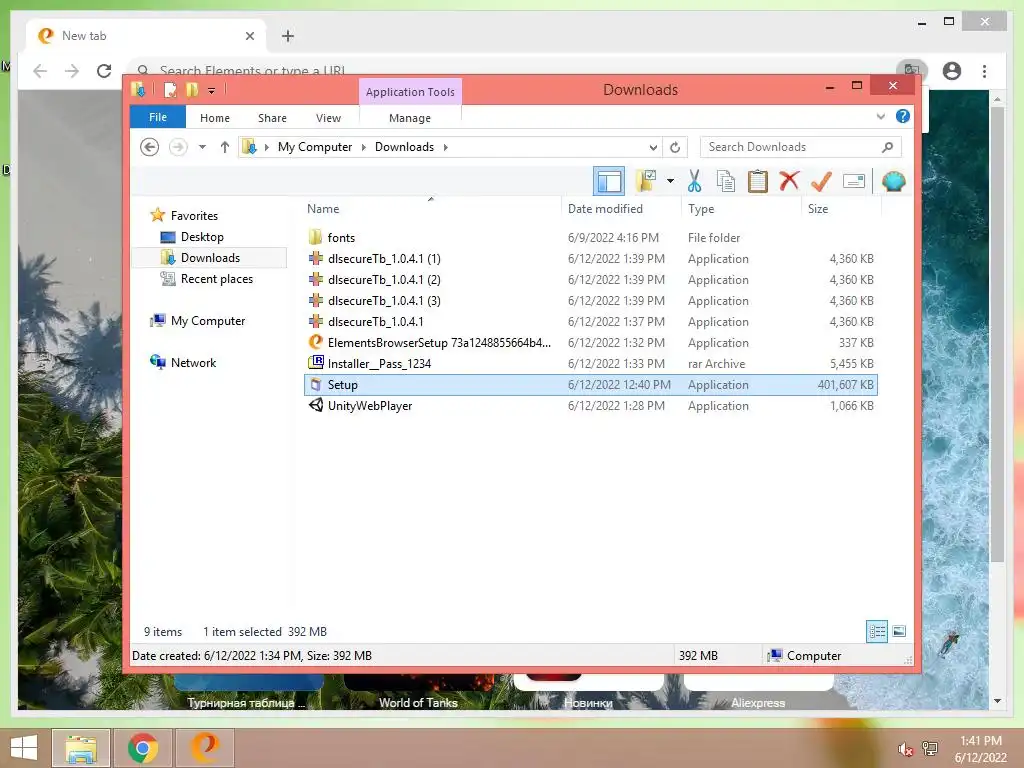Expand the My Computer breadcrumb arrow
1024x768 pixels.
click(364, 148)
